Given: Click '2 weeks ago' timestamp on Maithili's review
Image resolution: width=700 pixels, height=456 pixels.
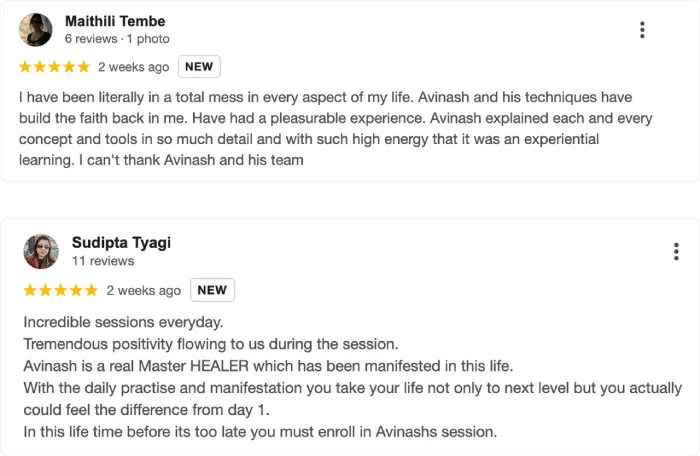Looking at the screenshot, I should click(133, 67).
